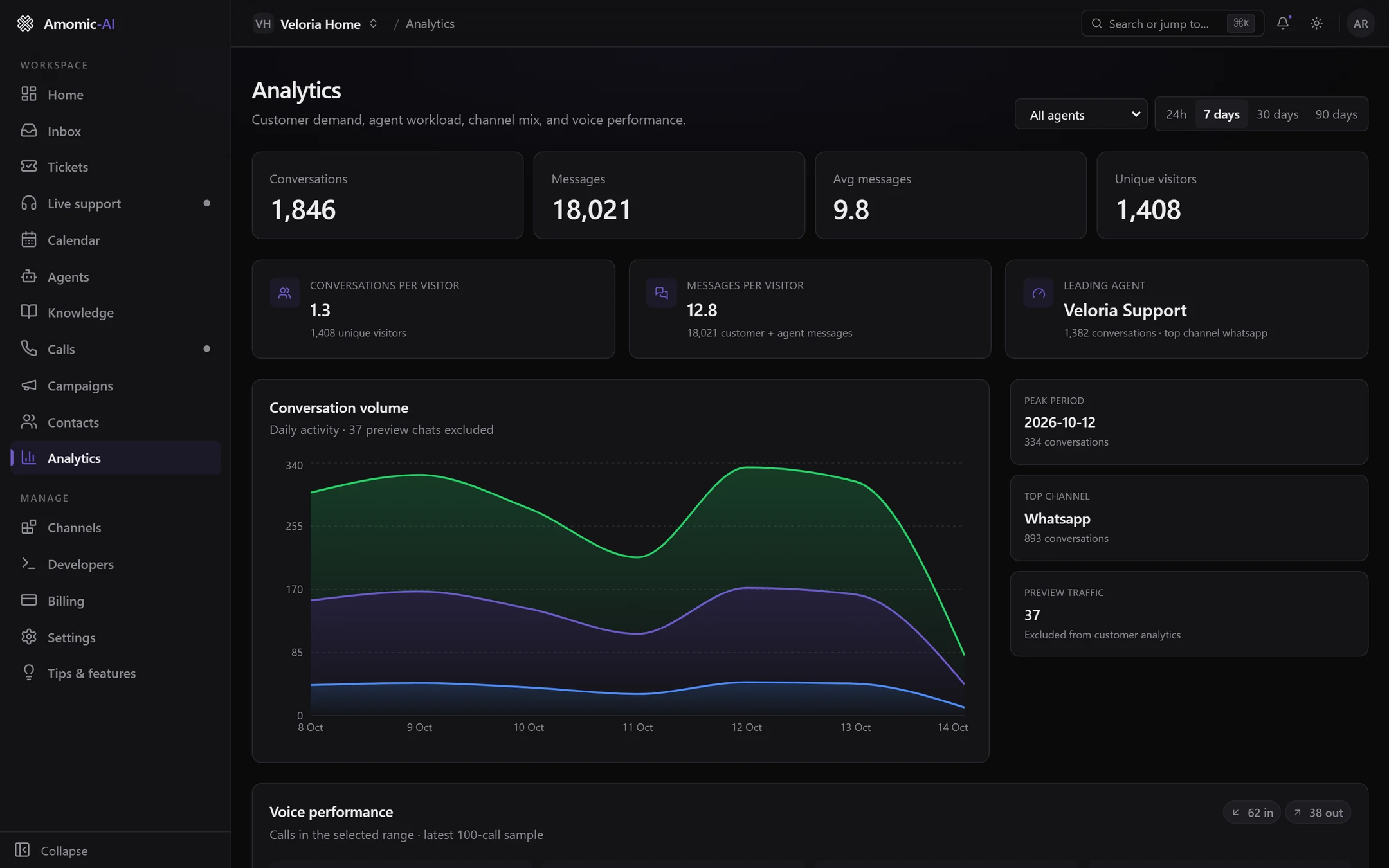Viewport: 1389px width, 868px height.
Task: Click the Tips & features lightbulb icon
Action: [x=29, y=673]
